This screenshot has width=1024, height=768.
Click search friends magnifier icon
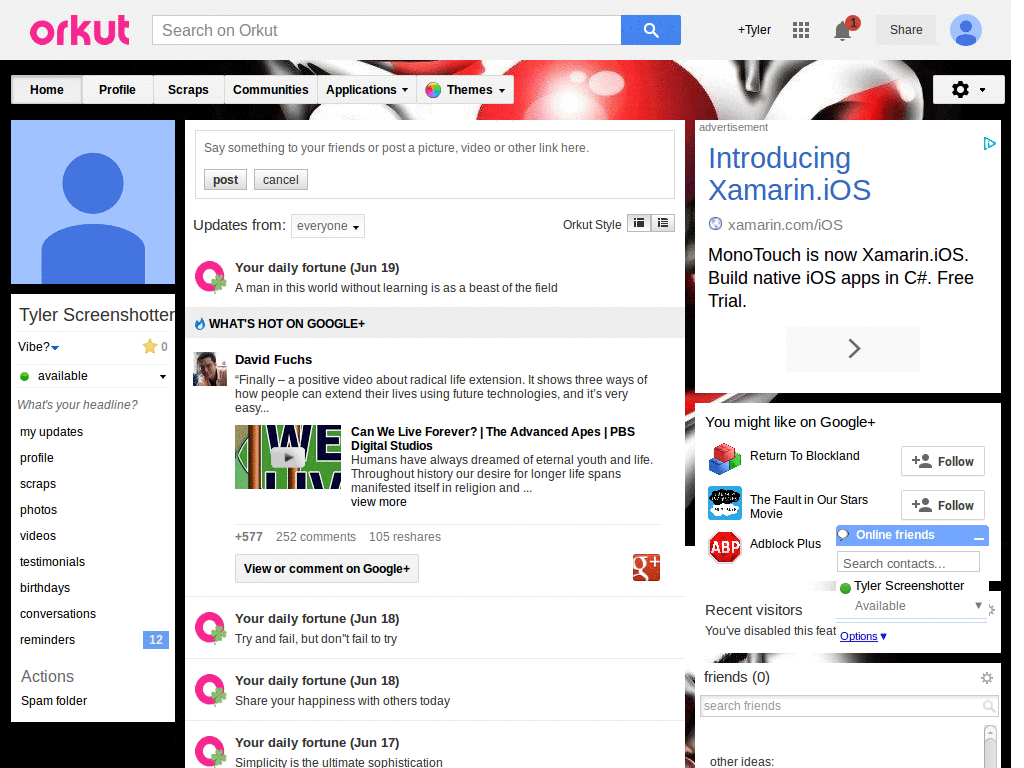[x=989, y=706]
